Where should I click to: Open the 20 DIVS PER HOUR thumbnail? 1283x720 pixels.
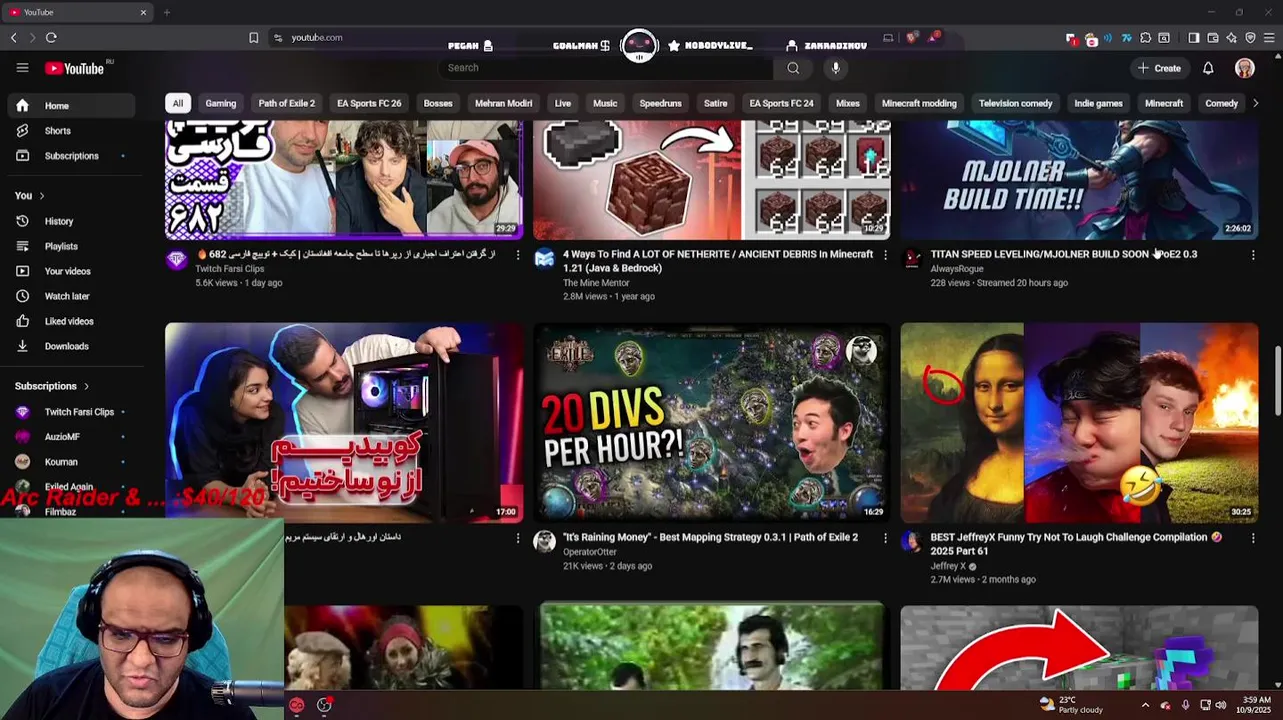[x=711, y=422]
